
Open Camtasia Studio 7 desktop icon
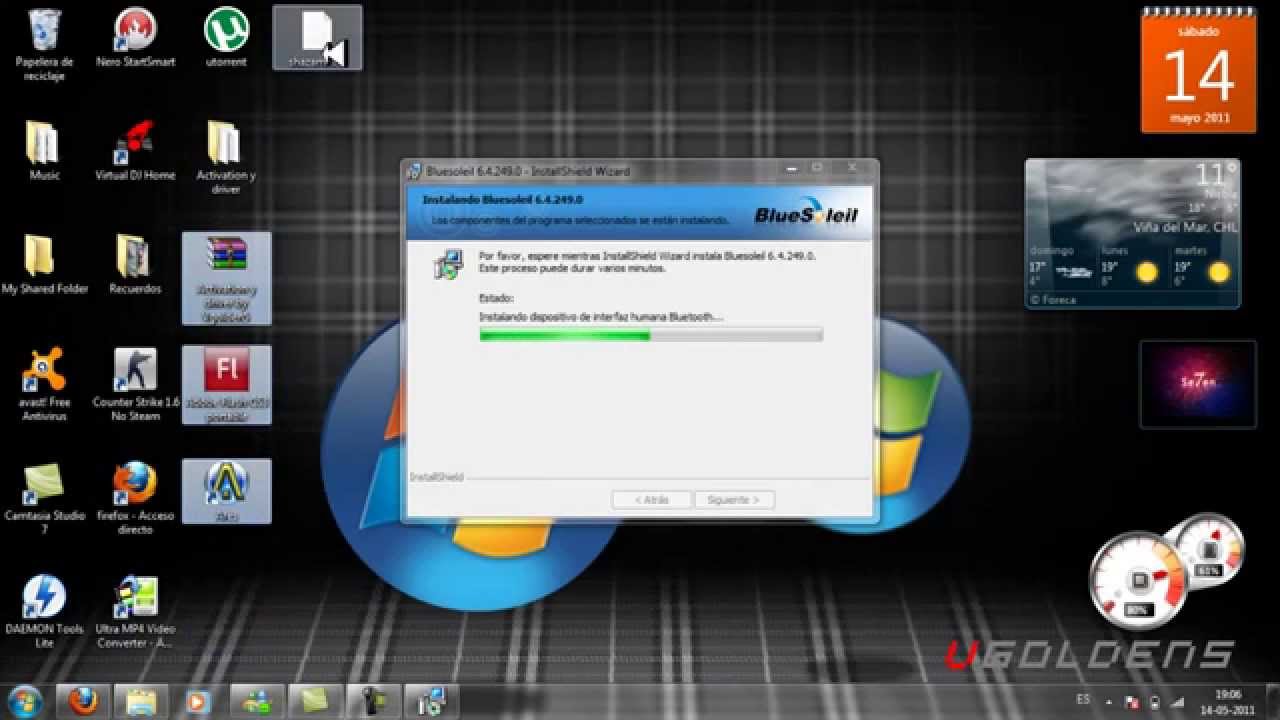[x=44, y=498]
